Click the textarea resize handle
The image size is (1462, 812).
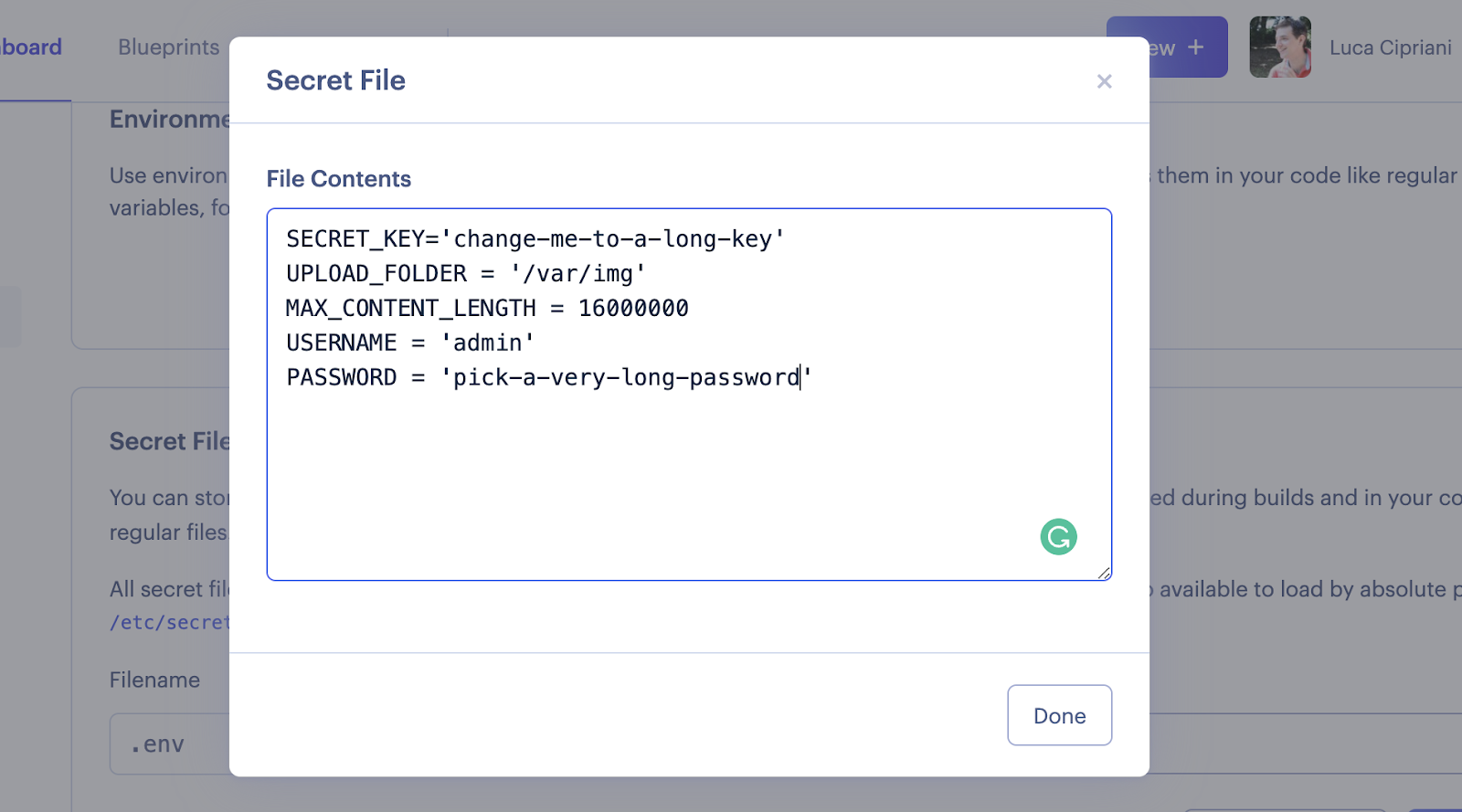pos(1104,573)
